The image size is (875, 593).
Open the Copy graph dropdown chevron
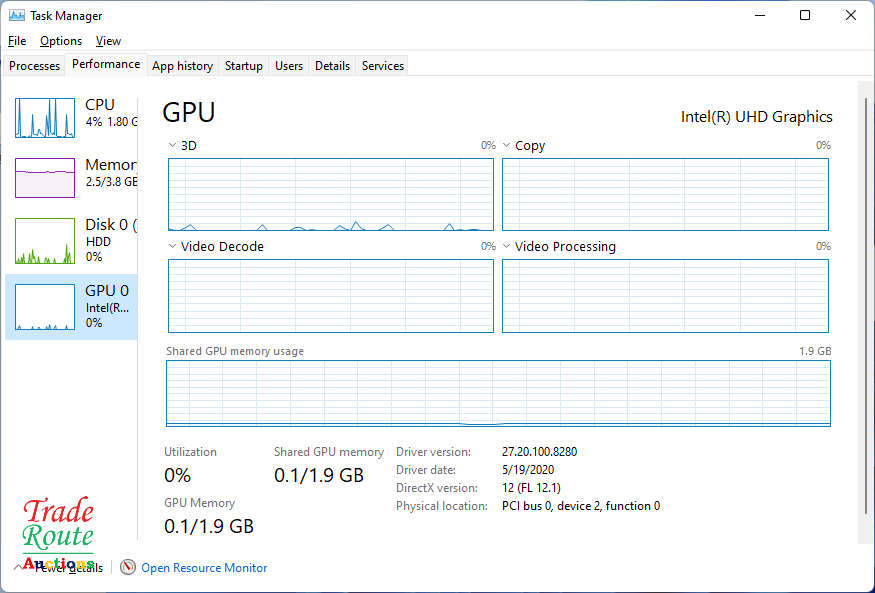pos(506,146)
